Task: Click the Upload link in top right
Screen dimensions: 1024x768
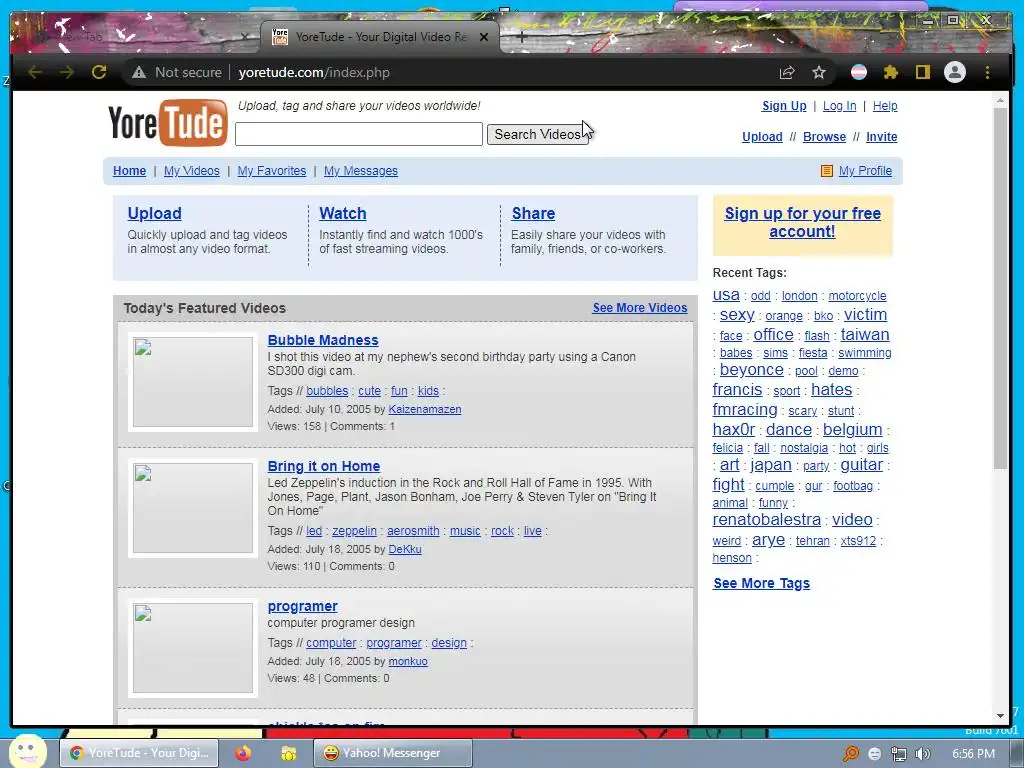Action: 762,136
